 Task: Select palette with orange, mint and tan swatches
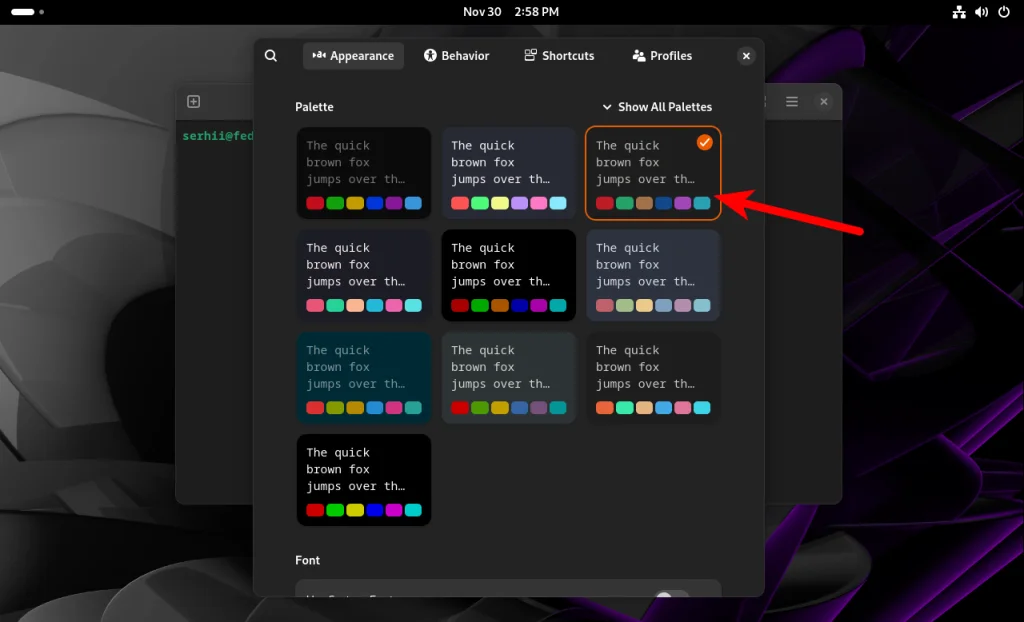point(653,378)
